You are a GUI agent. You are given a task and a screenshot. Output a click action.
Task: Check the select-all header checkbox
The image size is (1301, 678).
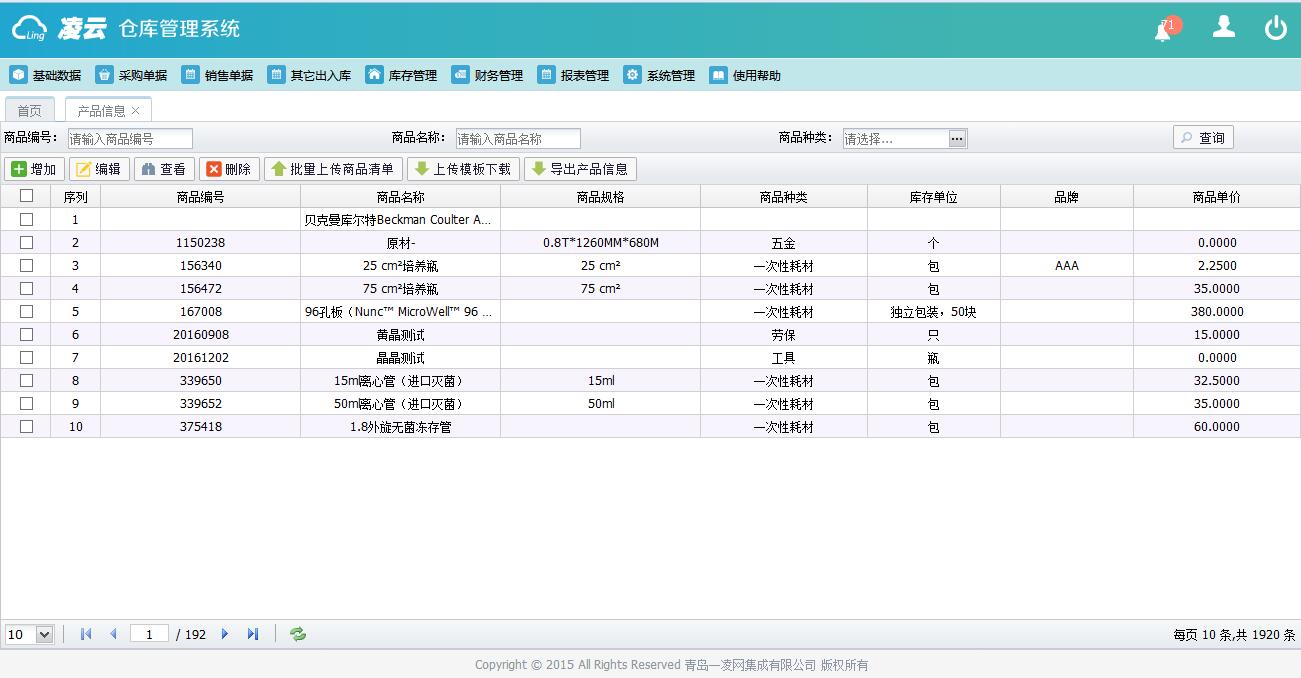coord(27,197)
